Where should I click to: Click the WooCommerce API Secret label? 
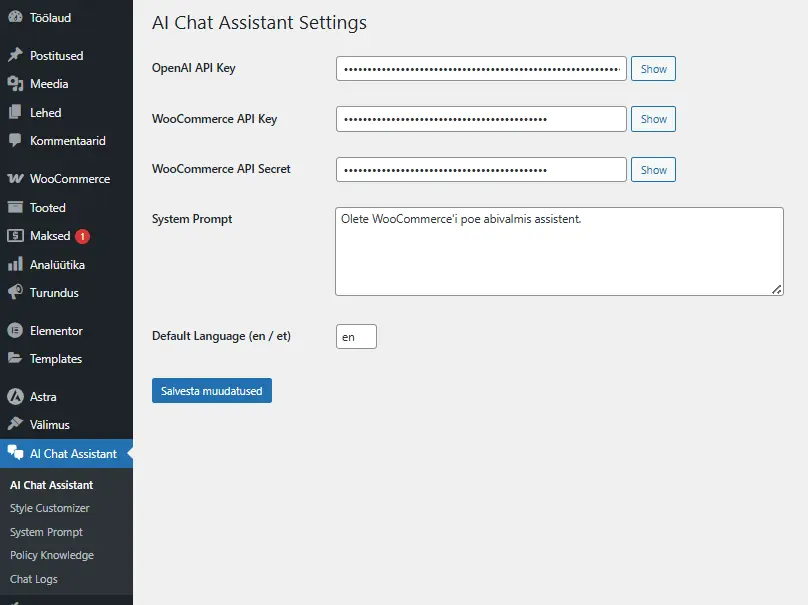tap(221, 169)
